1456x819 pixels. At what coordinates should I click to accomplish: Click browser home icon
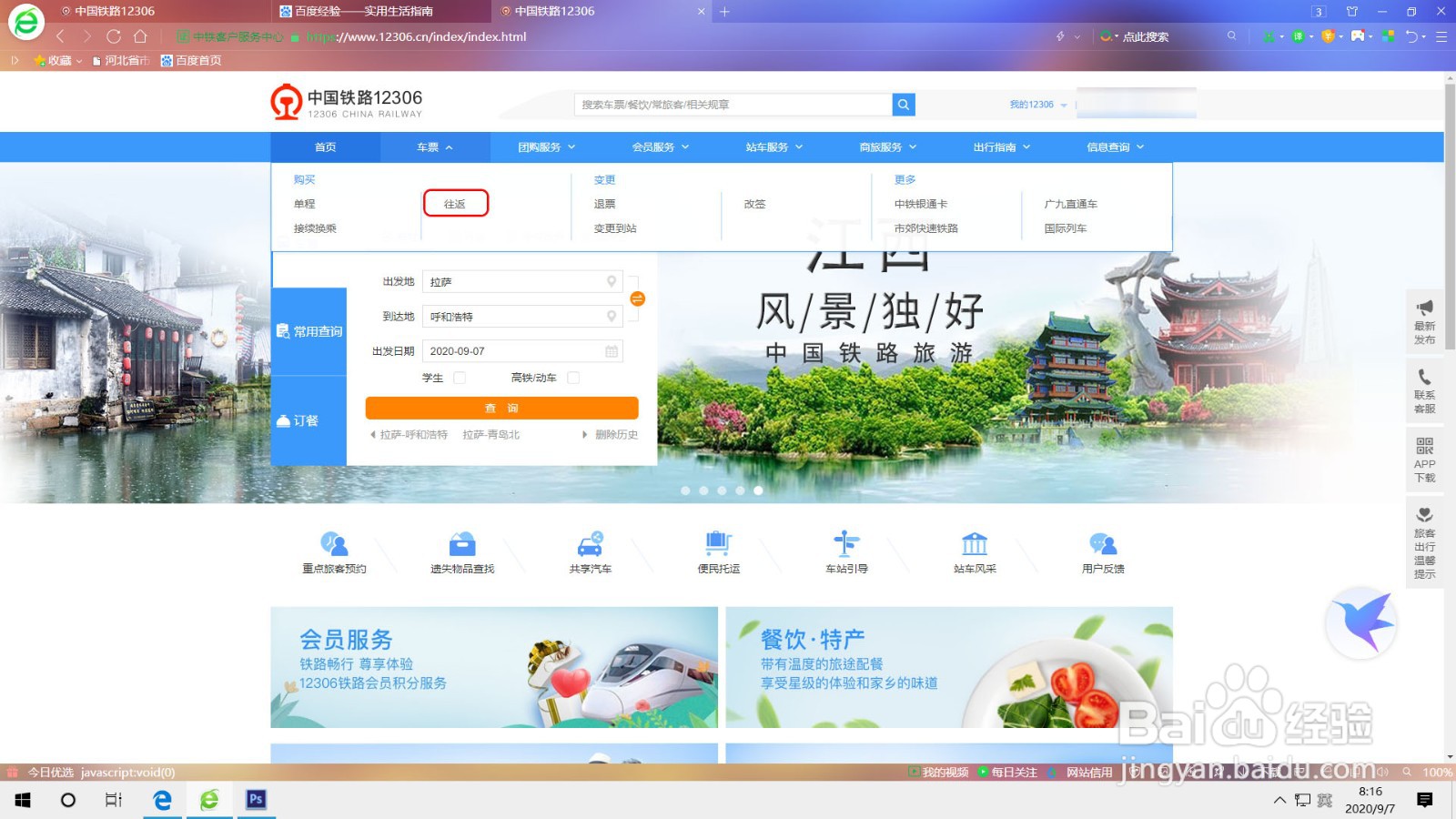point(140,36)
